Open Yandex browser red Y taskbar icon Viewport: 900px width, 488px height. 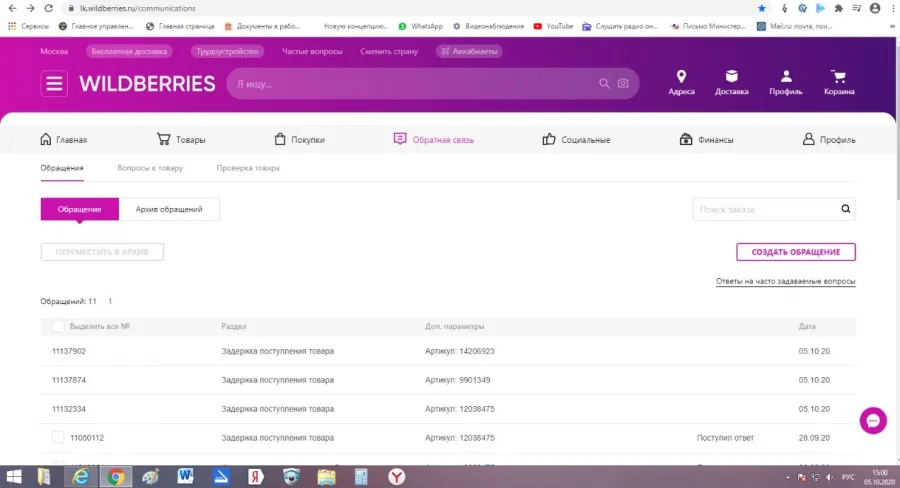pos(397,477)
